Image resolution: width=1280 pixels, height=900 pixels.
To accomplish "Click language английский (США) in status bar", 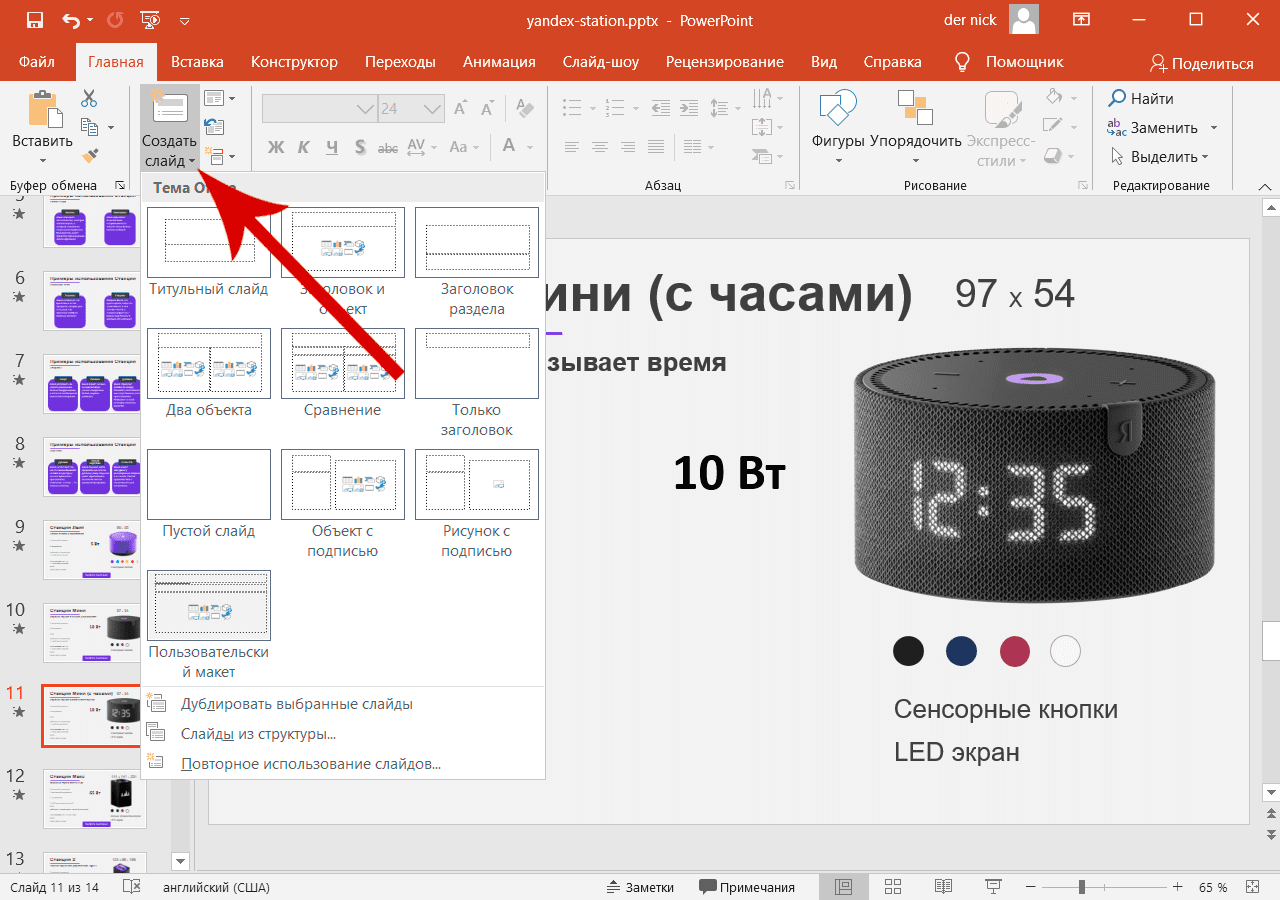I will (x=216, y=887).
